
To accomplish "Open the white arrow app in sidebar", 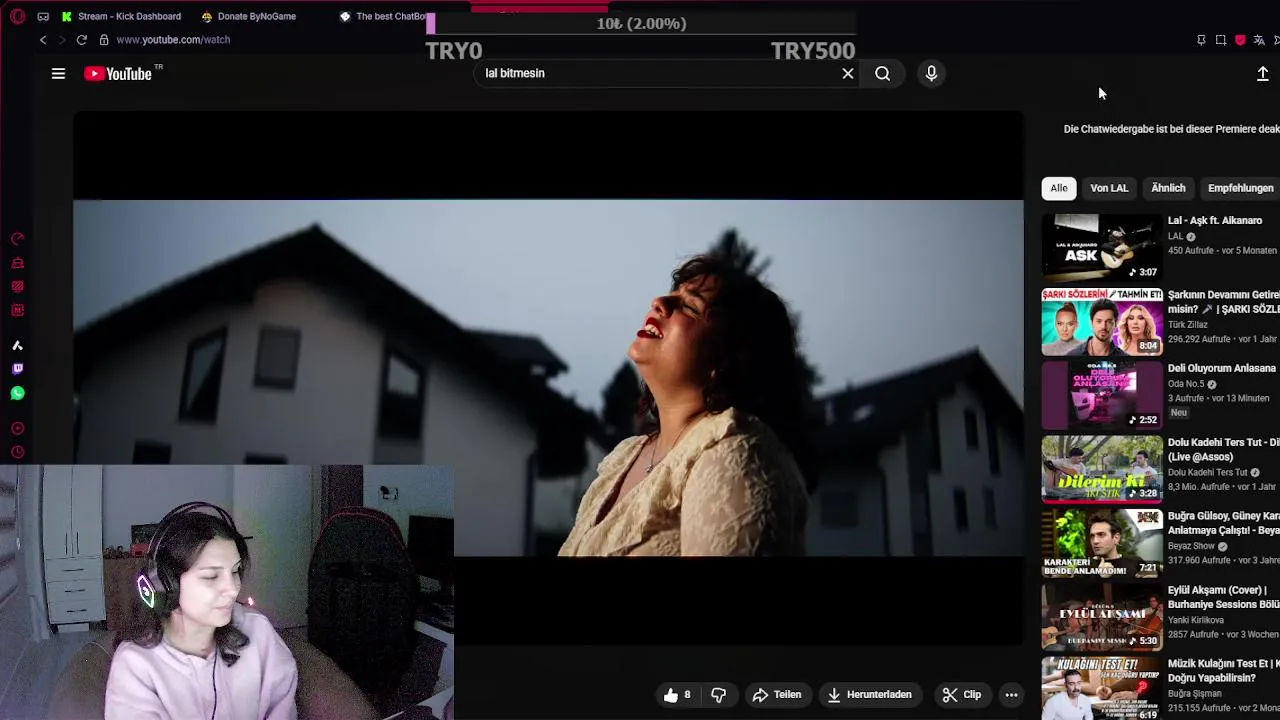I will tap(17, 345).
